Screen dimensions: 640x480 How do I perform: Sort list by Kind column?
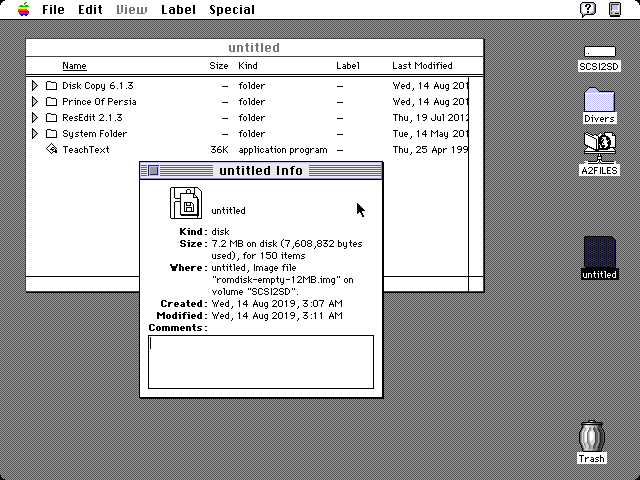(x=248, y=66)
